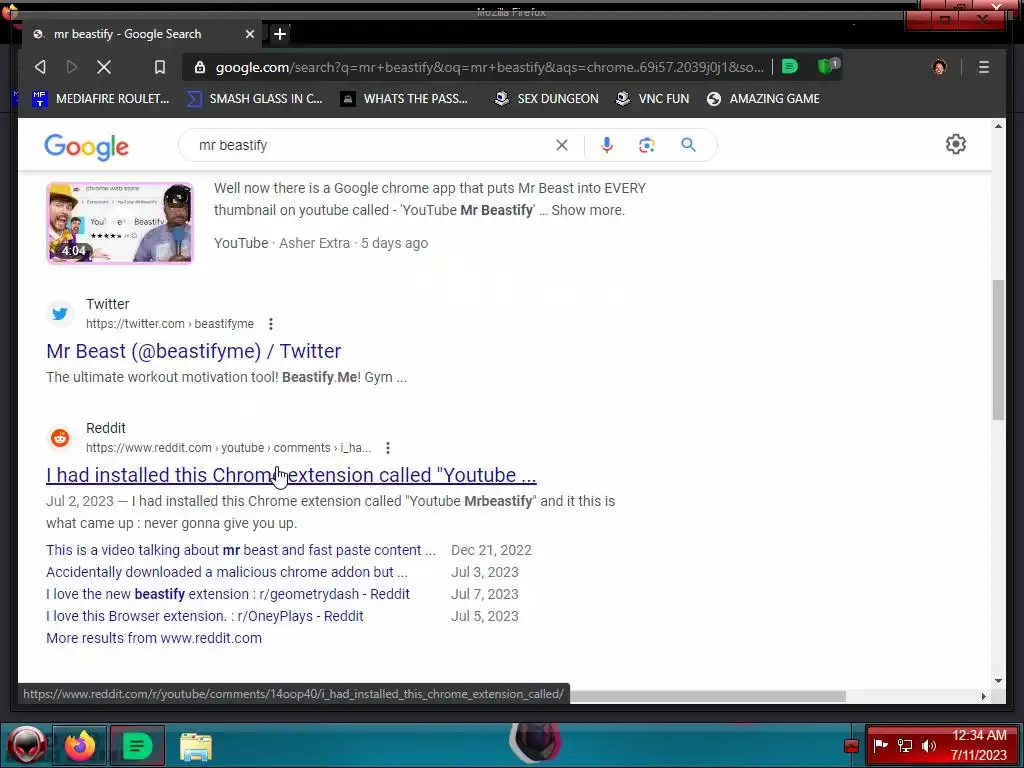This screenshot has height=768, width=1024.
Task: Open the site security lock icon
Action: [200, 67]
